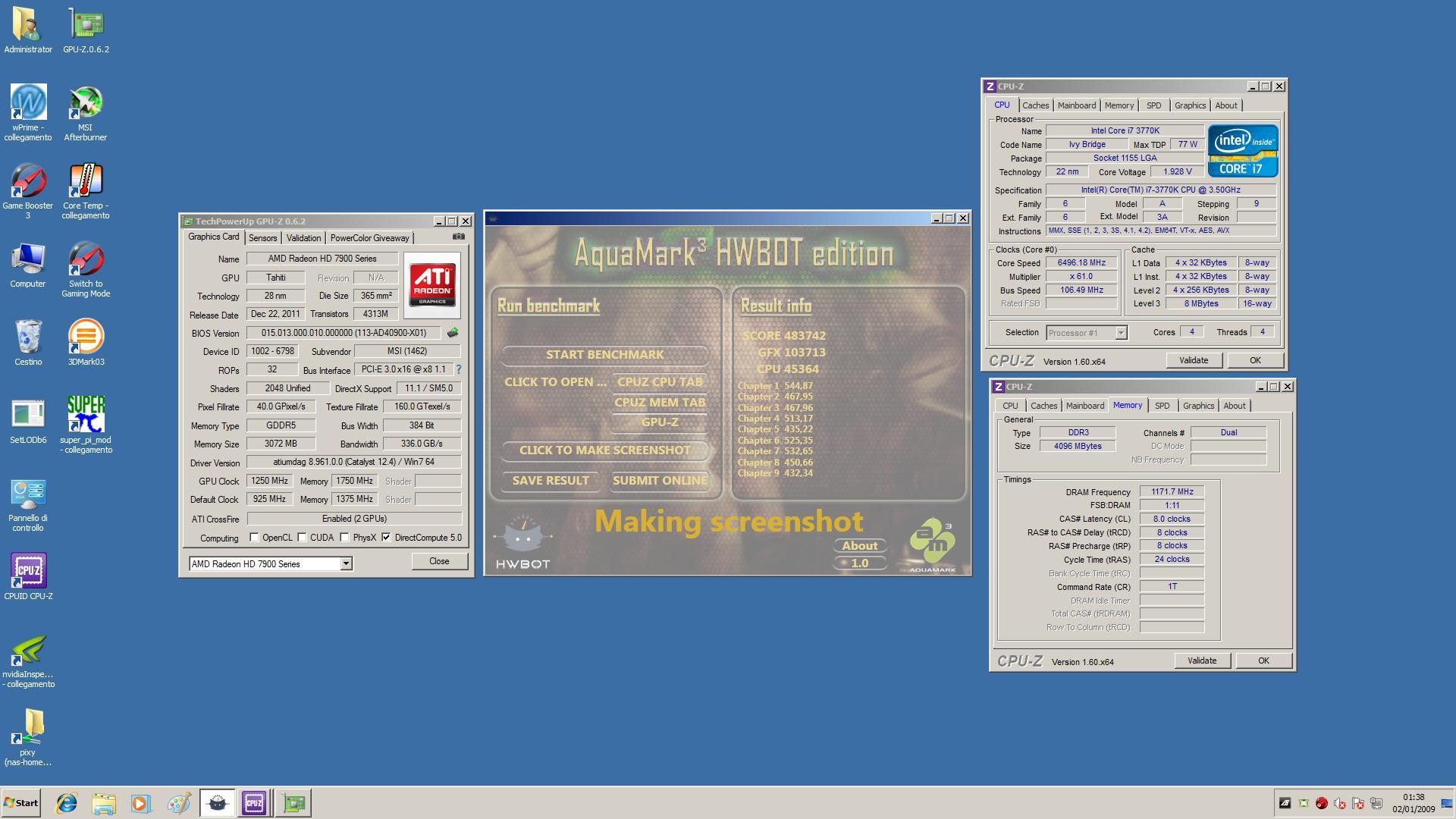Viewport: 1456px width, 819px height.
Task: Open Internet Explorer from taskbar
Action: click(67, 803)
